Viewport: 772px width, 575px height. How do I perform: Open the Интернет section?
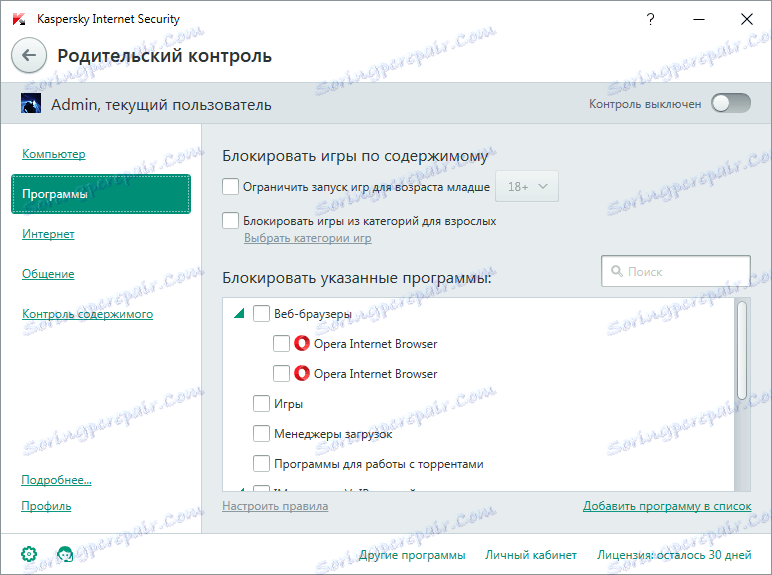pyautogui.click(x=48, y=234)
